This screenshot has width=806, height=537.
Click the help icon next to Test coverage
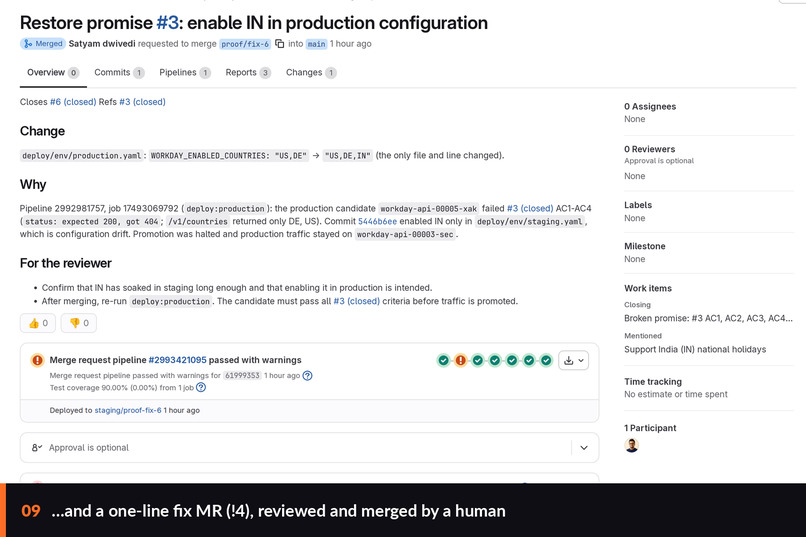[x=201, y=387]
